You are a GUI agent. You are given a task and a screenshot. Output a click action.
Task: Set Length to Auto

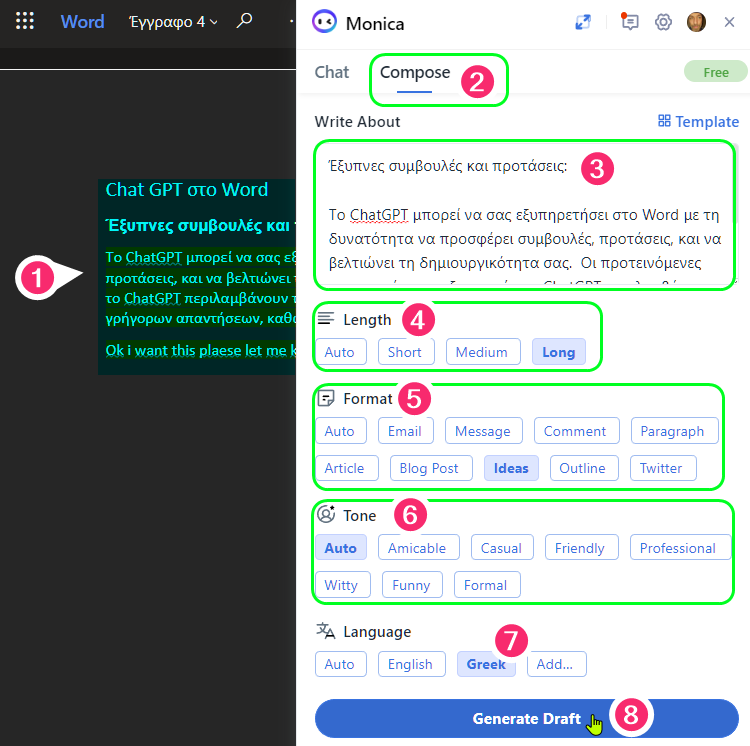click(341, 352)
